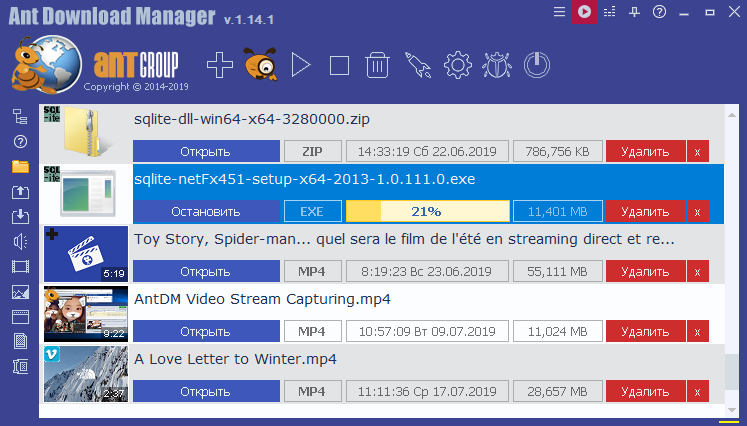Select the images category in sidebar

(19, 292)
